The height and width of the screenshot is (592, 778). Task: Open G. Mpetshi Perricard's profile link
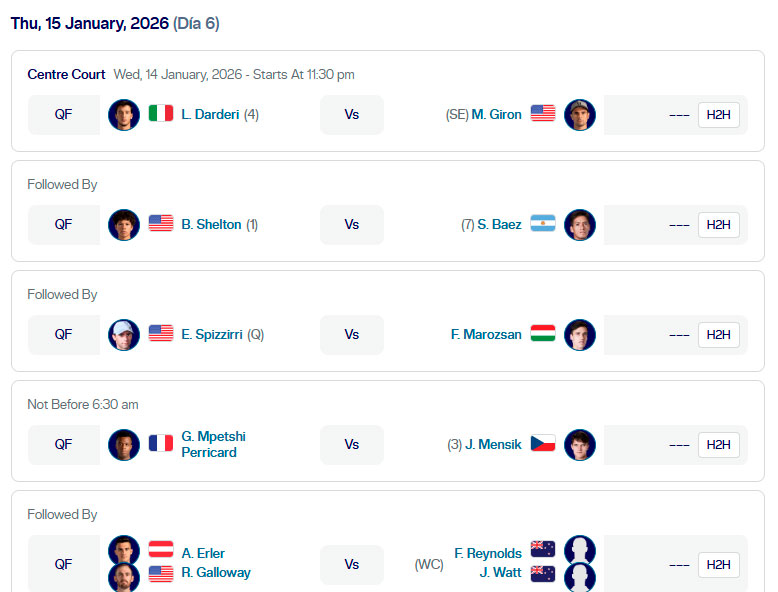[x=213, y=444]
